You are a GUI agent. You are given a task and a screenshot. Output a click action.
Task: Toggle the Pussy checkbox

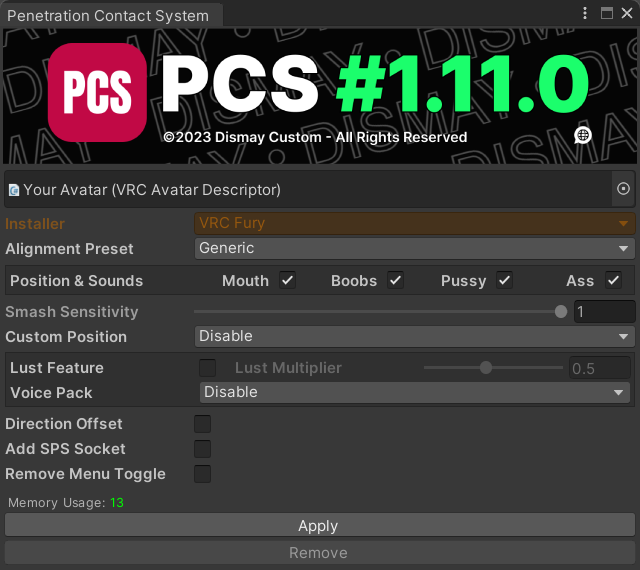tap(504, 281)
